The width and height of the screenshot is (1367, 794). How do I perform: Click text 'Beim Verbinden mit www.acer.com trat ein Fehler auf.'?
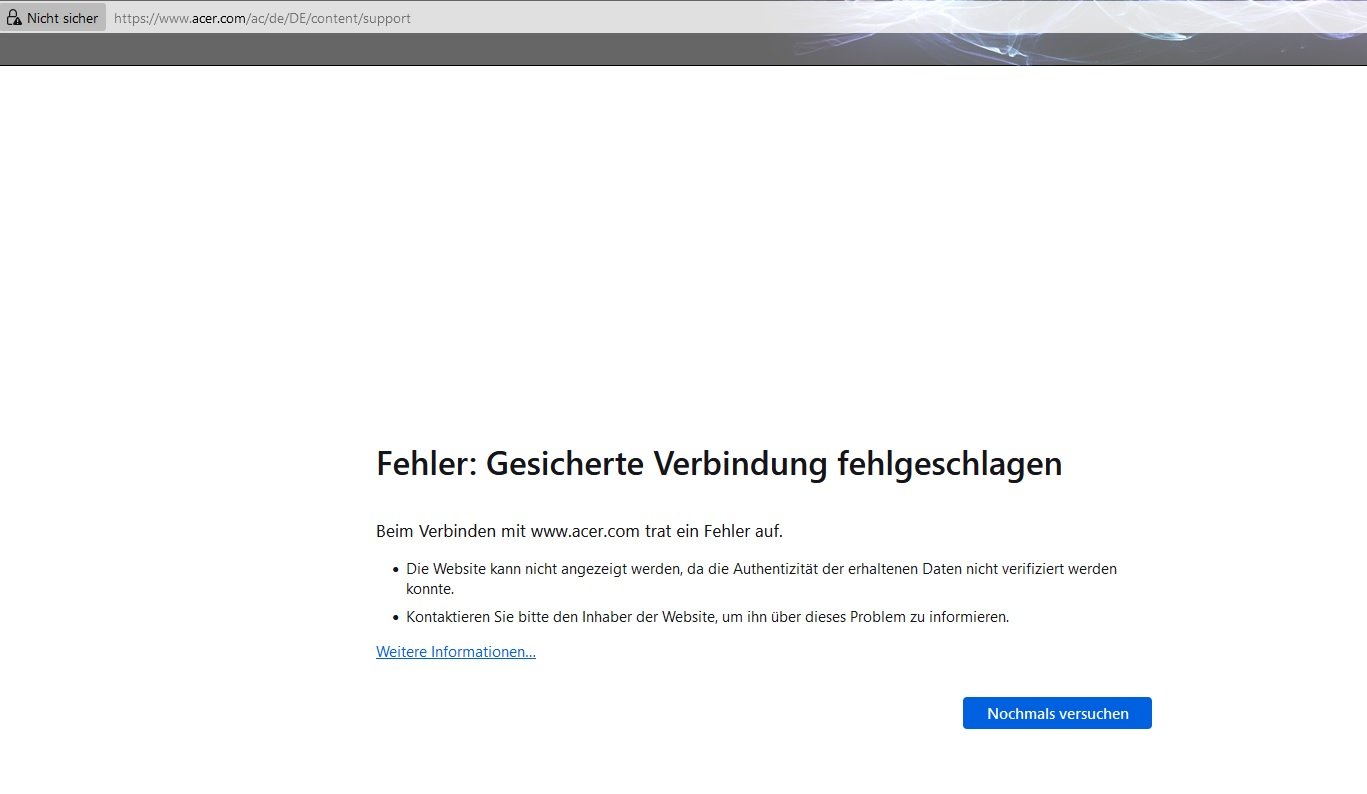(579, 531)
